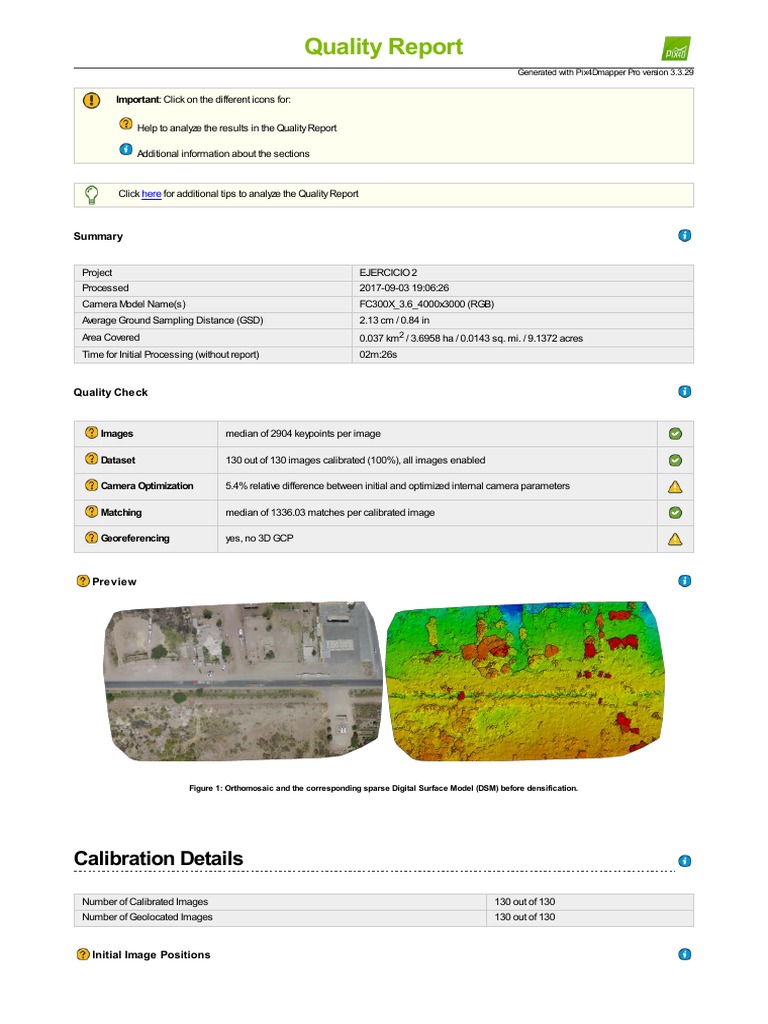Screen dimensions: 768x1024
Task: Click the info icon of the Summary section
Action: pyautogui.click(x=684, y=236)
